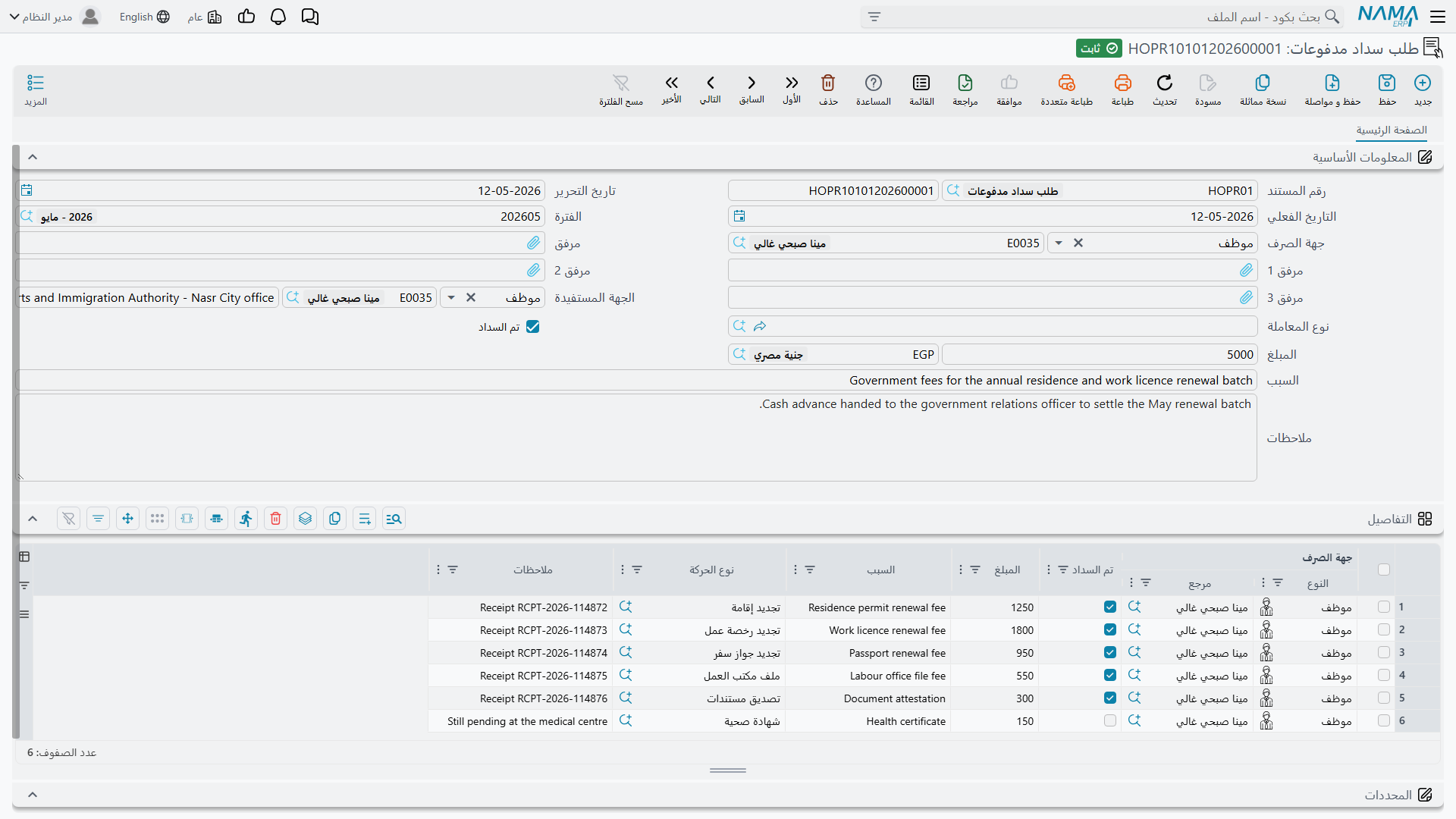Click the حفظ save icon
This screenshot has height=819, width=1456.
point(1387,83)
